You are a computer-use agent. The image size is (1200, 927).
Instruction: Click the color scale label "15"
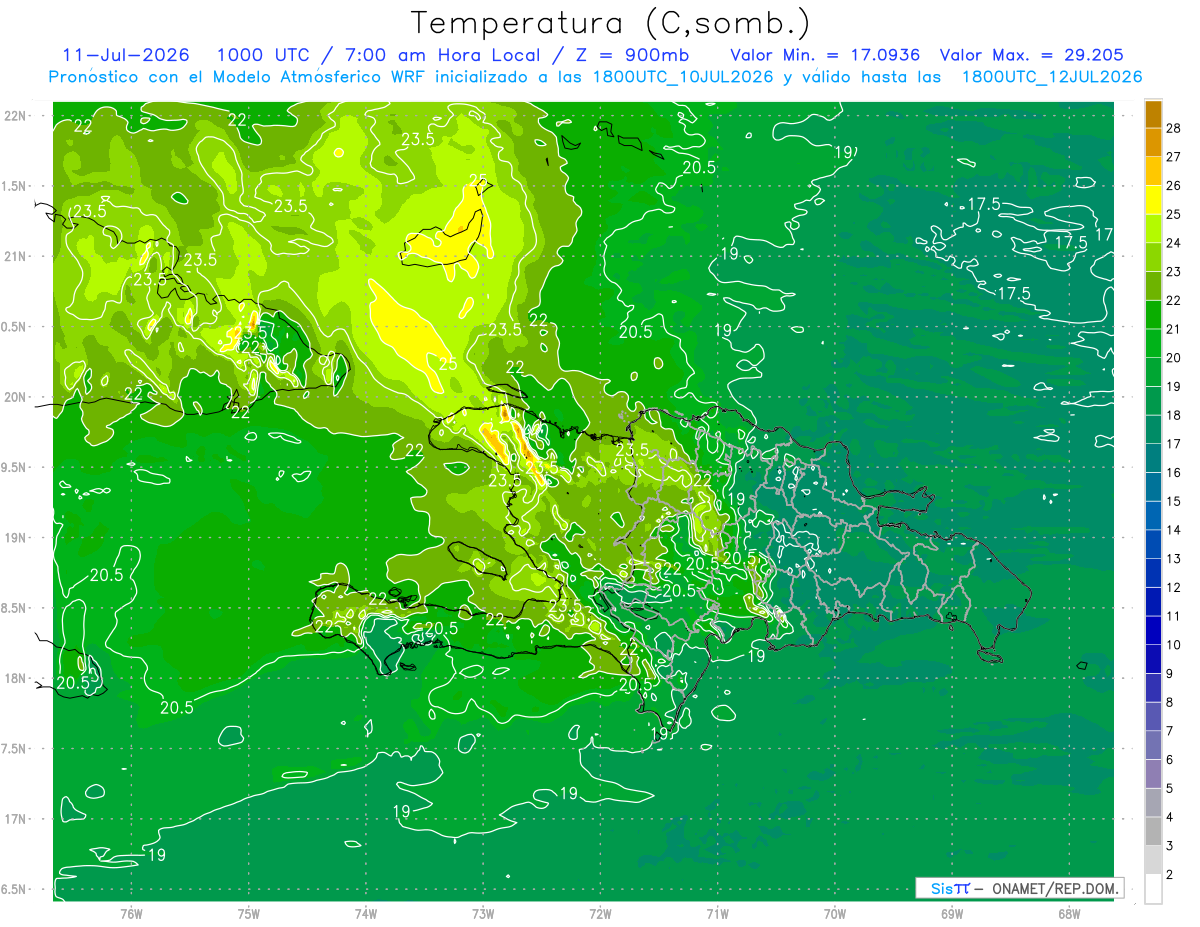1173,502
